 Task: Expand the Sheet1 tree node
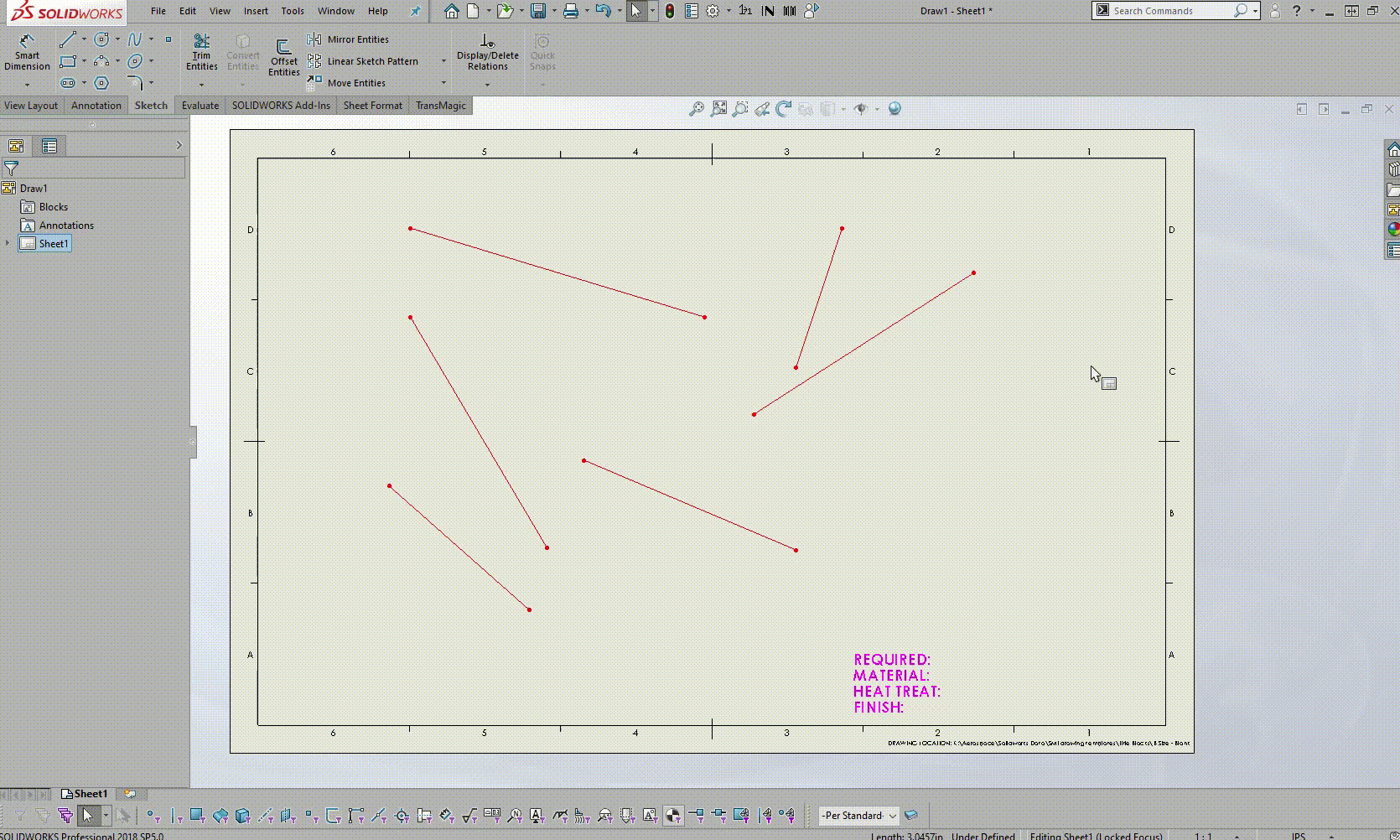tap(8, 243)
